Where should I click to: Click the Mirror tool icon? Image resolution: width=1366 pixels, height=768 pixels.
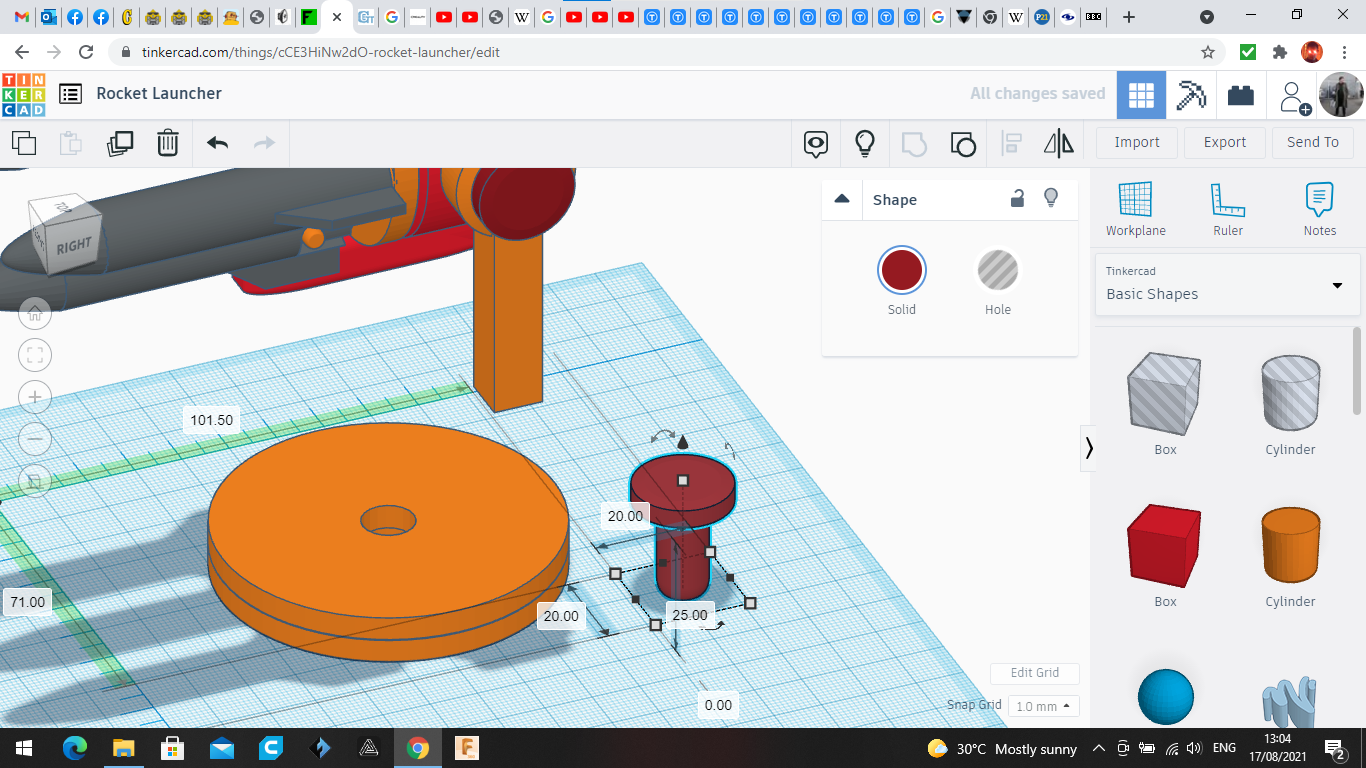1058,143
